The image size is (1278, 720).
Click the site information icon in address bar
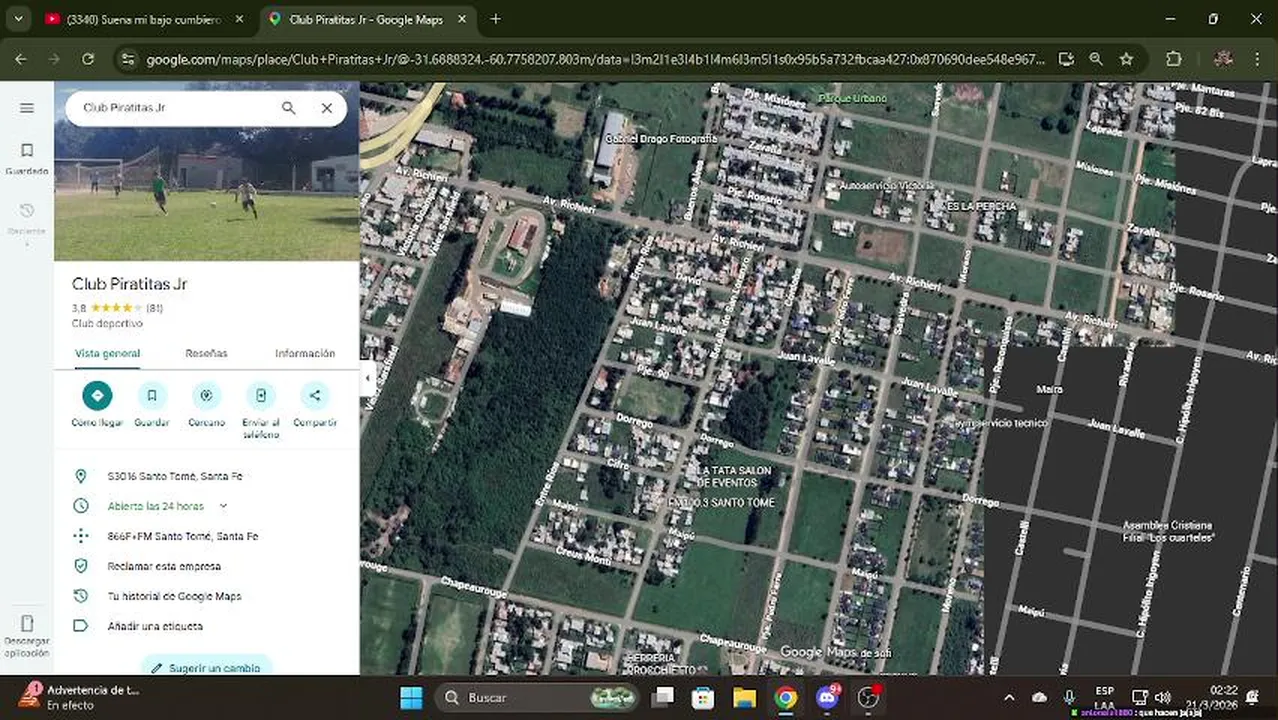[127, 59]
